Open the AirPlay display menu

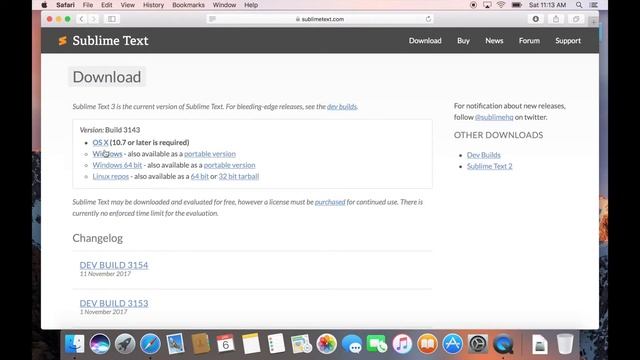pos(487,5)
